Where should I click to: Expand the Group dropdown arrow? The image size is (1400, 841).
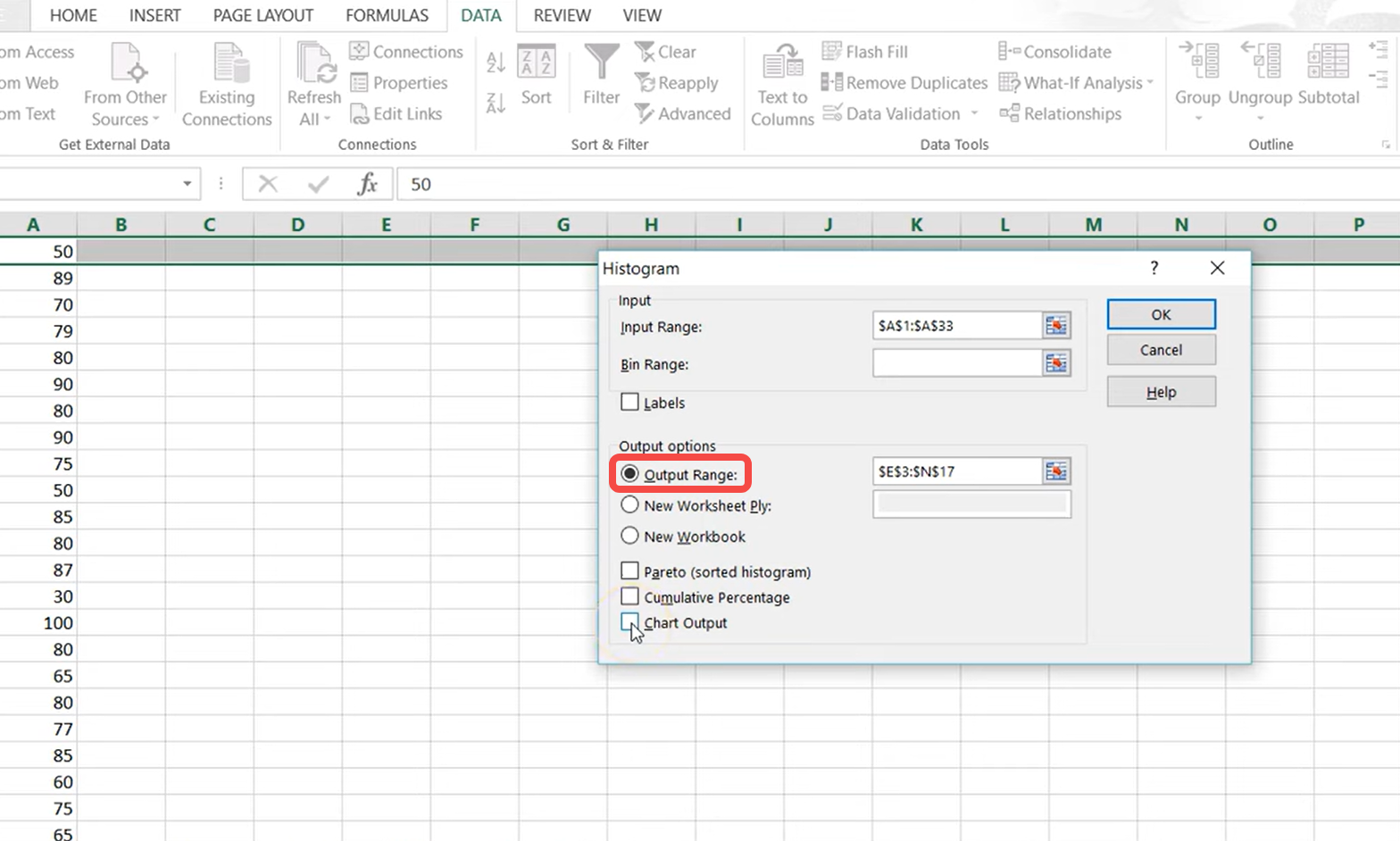[1198, 119]
